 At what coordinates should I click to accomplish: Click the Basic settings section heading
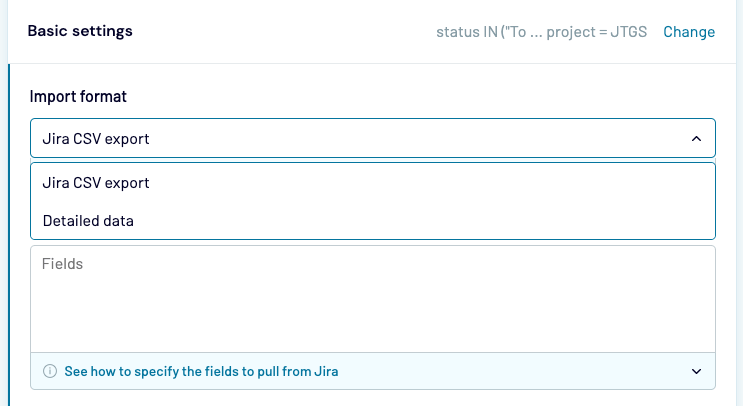click(80, 31)
